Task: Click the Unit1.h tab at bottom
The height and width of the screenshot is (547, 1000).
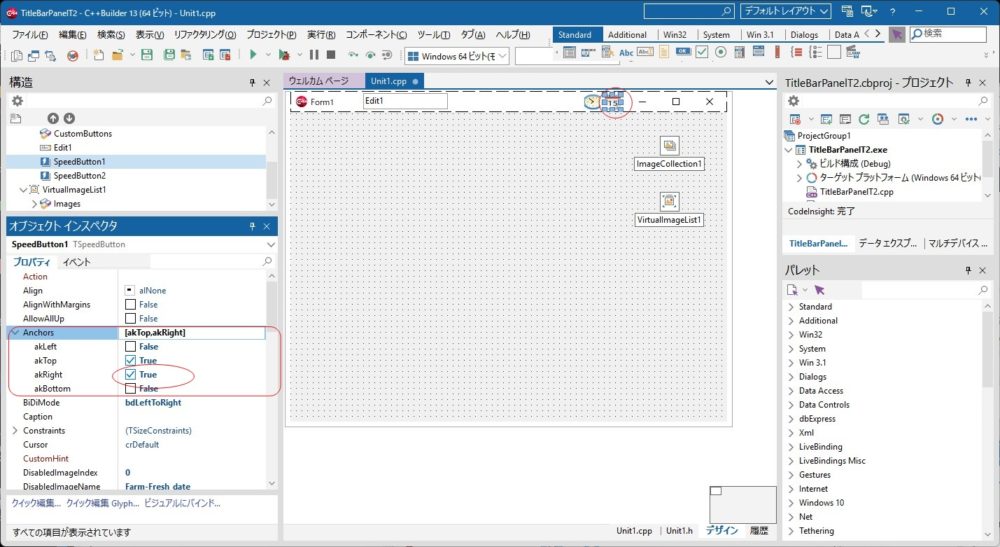Action: pos(680,531)
